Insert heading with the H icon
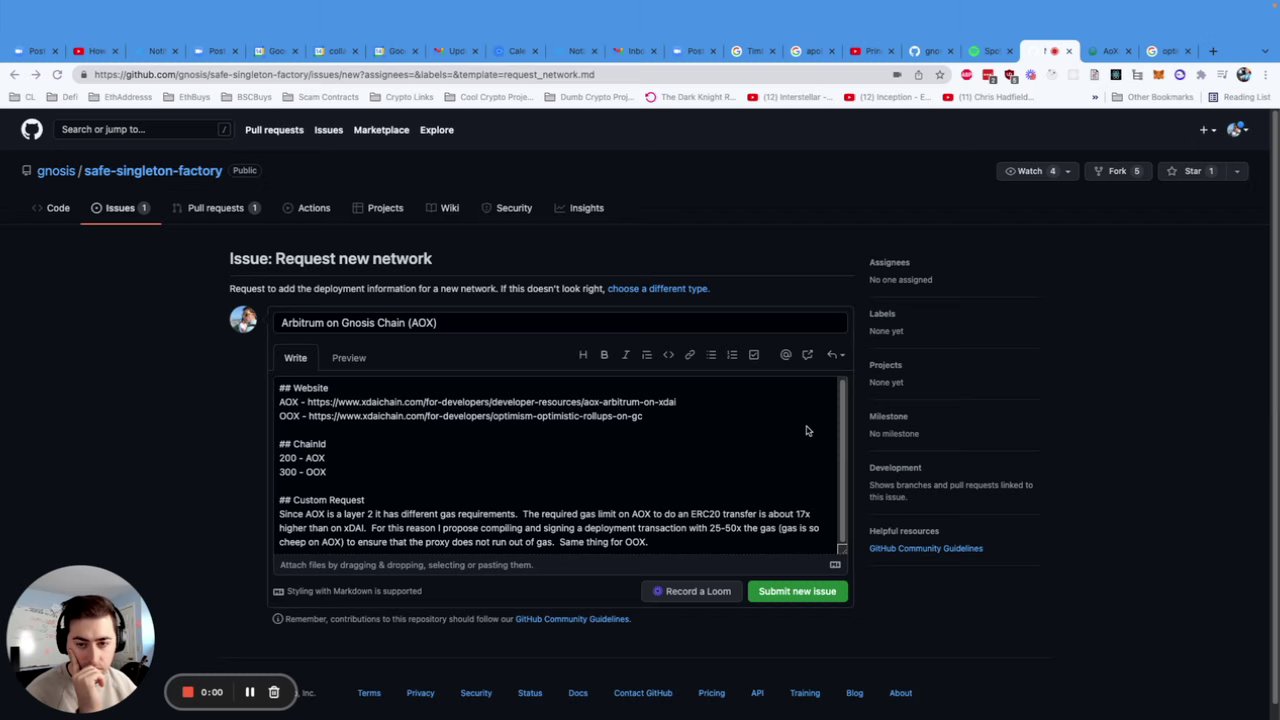Viewport: 1280px width, 720px height. point(583,355)
